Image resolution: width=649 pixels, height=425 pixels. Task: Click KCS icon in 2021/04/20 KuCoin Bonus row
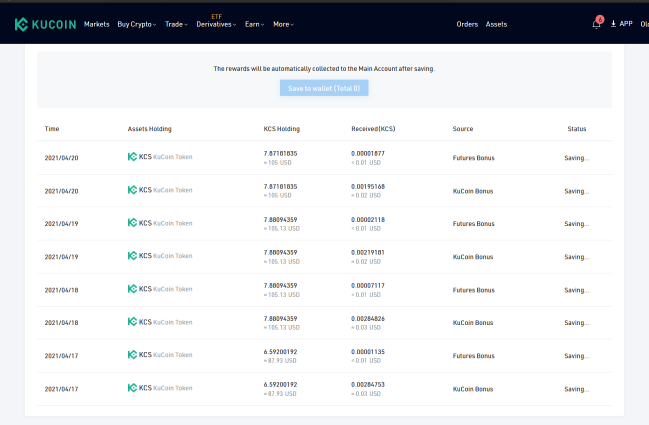coord(132,190)
